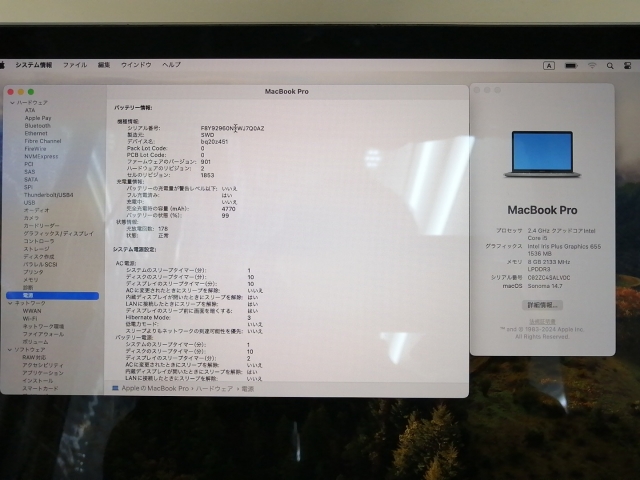Click the computer icon in path bar
This screenshot has height=480, width=640.
115,389
